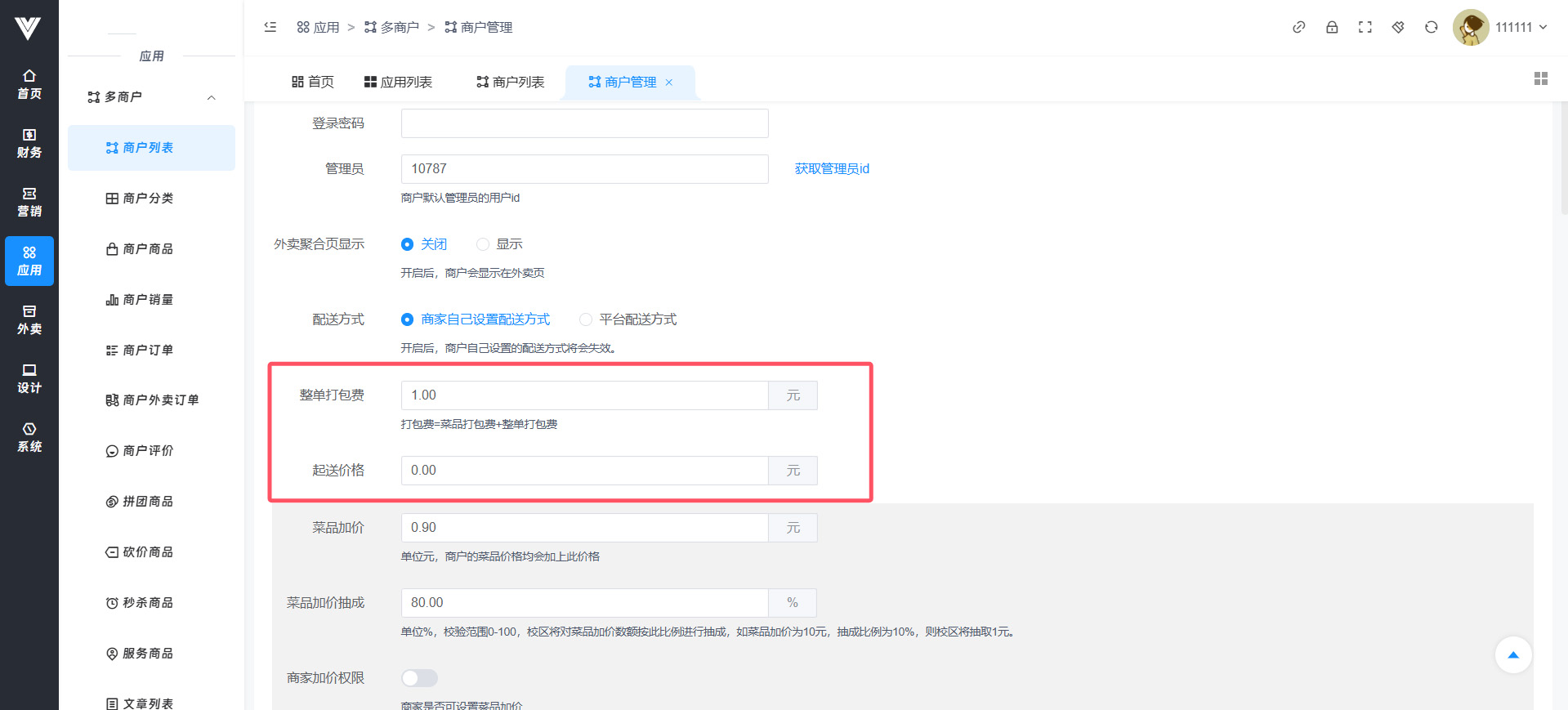1568x710 pixels.
Task: Enable the 商家加价权限 switch
Action: tap(419, 678)
